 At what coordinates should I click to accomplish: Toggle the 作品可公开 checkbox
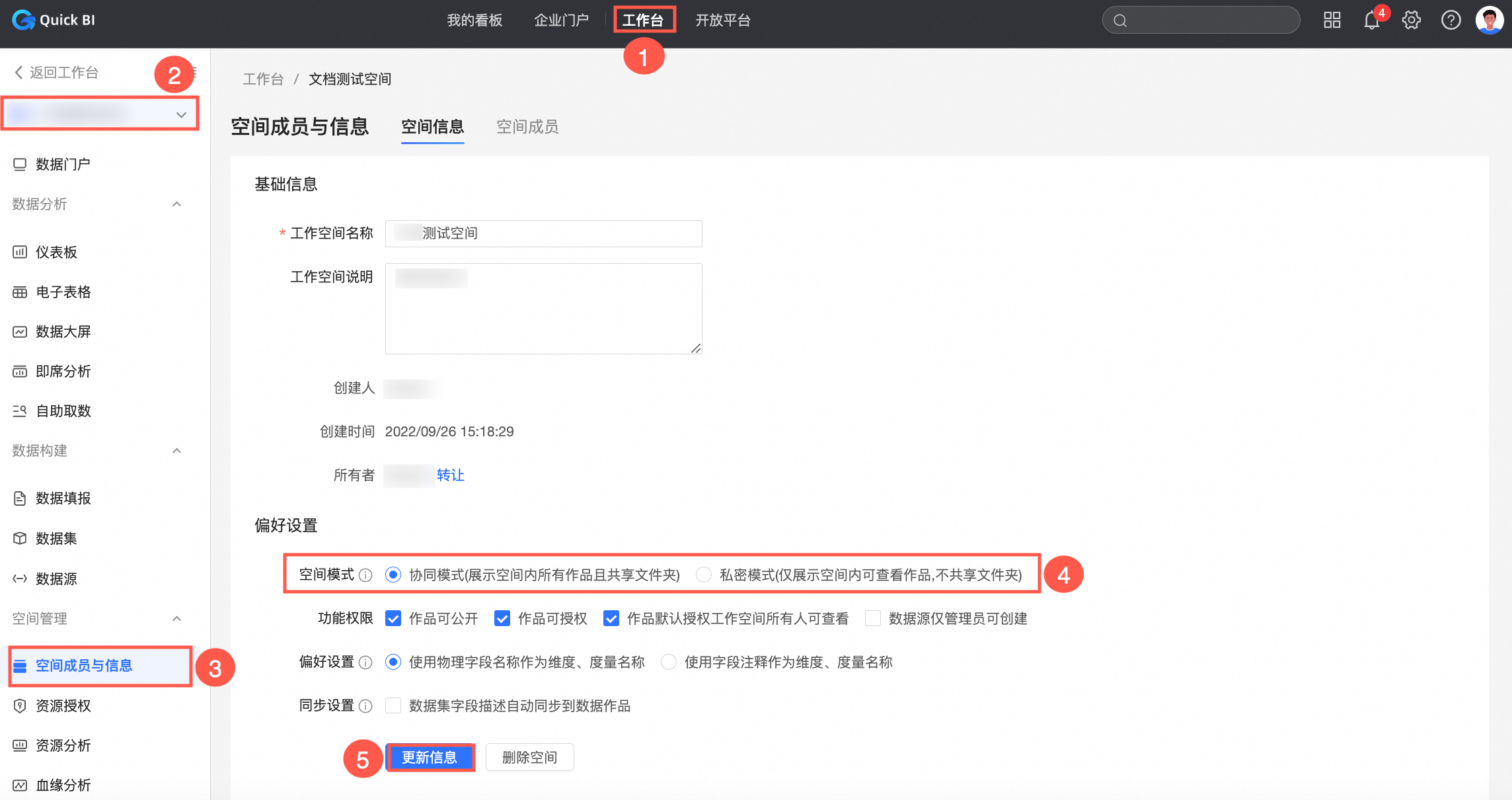[x=393, y=618]
